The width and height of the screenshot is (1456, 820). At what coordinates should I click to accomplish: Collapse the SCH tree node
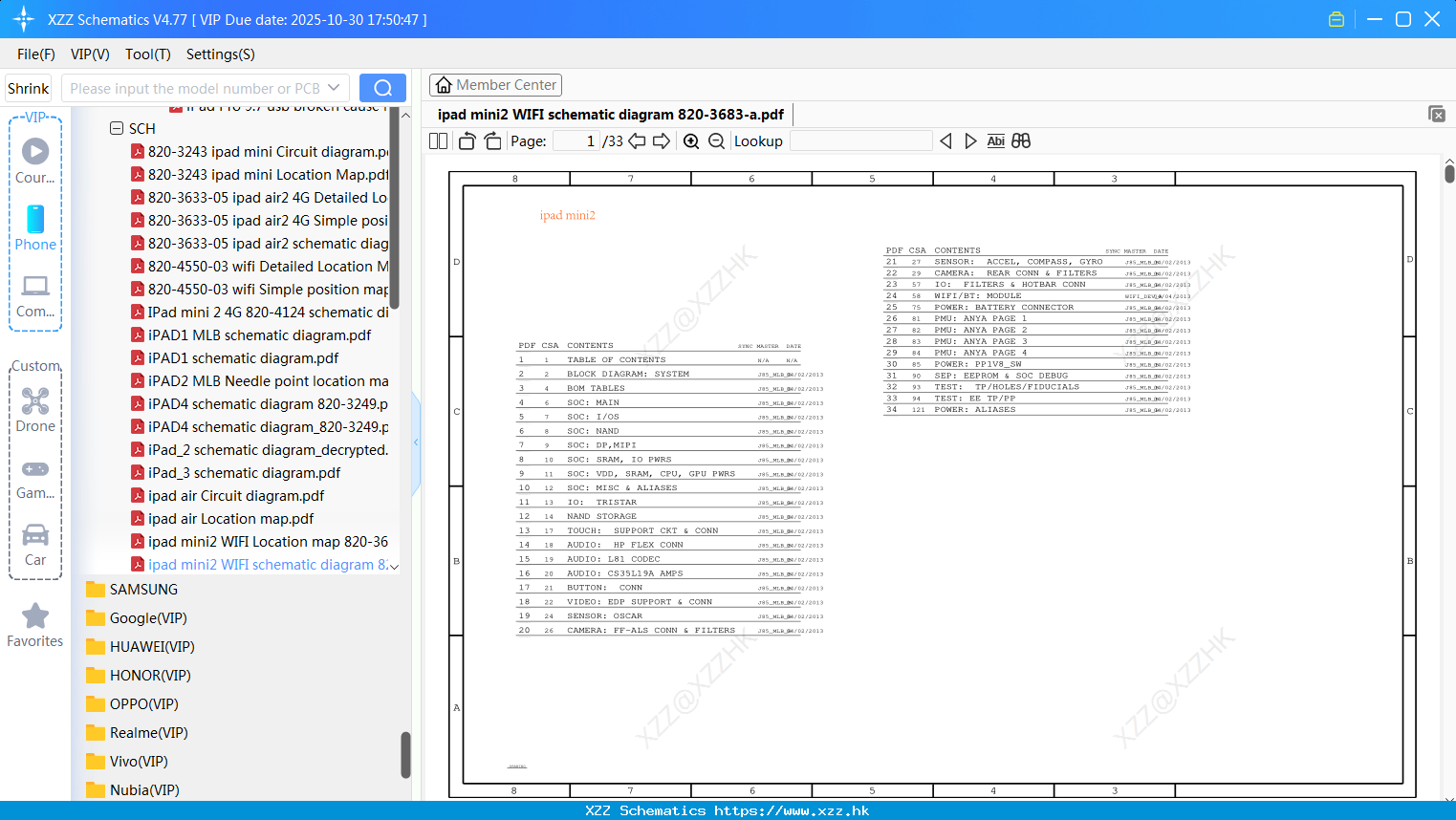point(117,128)
